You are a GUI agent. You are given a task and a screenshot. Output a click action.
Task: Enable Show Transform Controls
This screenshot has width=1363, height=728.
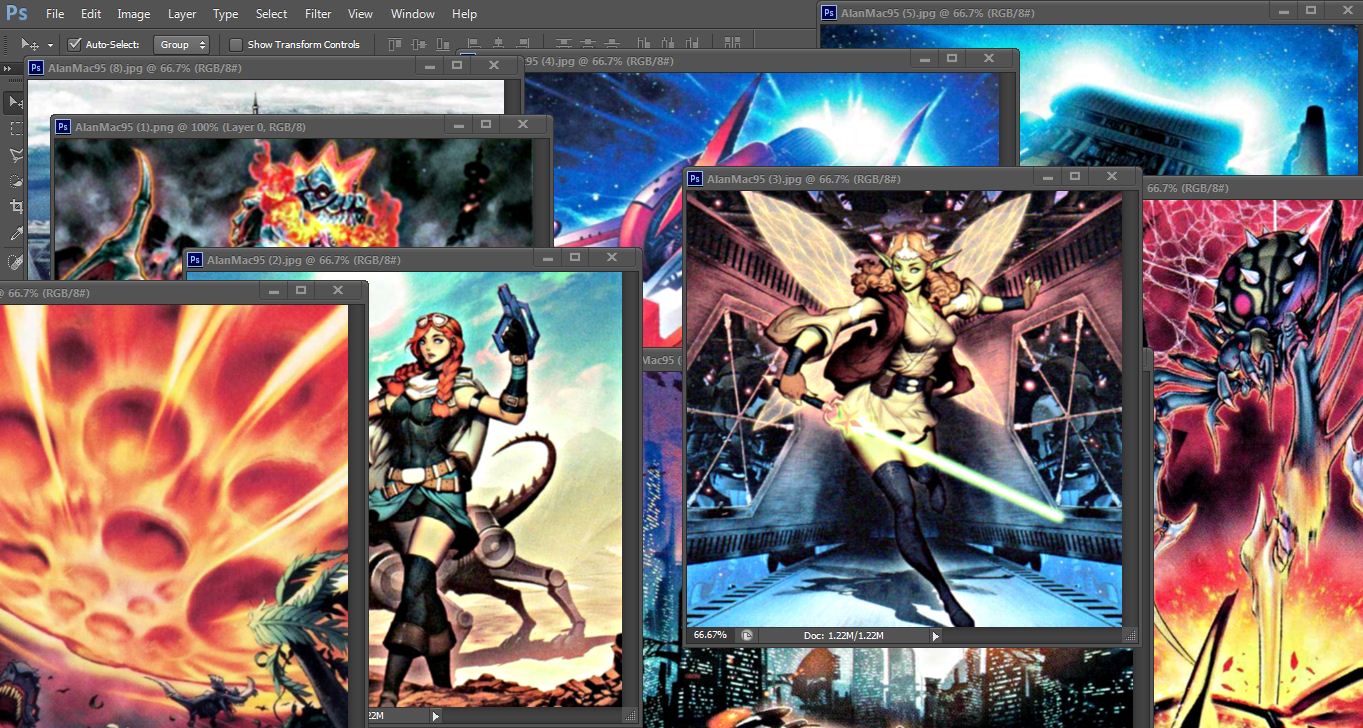tap(236, 44)
